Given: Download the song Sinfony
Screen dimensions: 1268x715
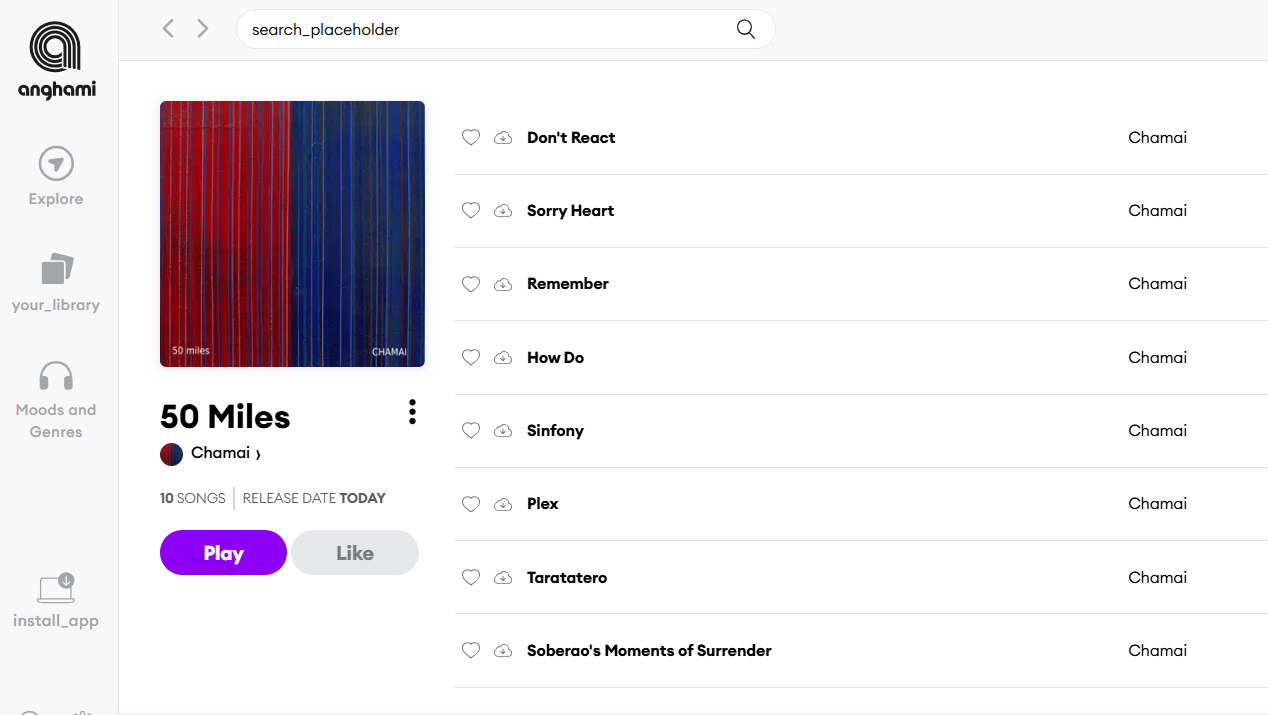Looking at the screenshot, I should [x=503, y=431].
